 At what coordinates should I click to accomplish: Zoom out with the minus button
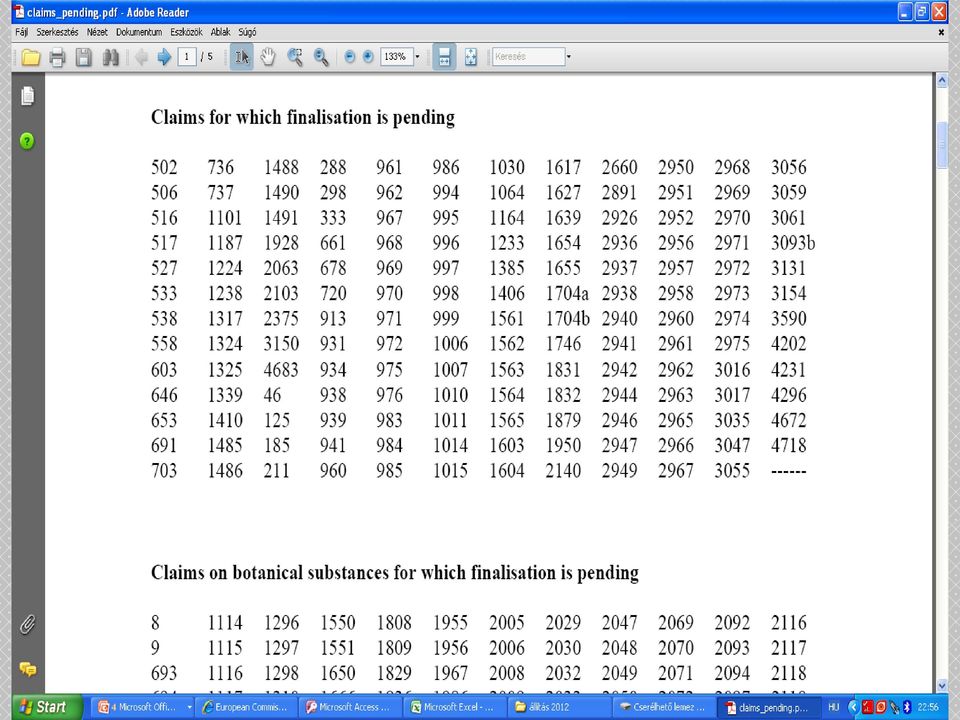(x=350, y=57)
